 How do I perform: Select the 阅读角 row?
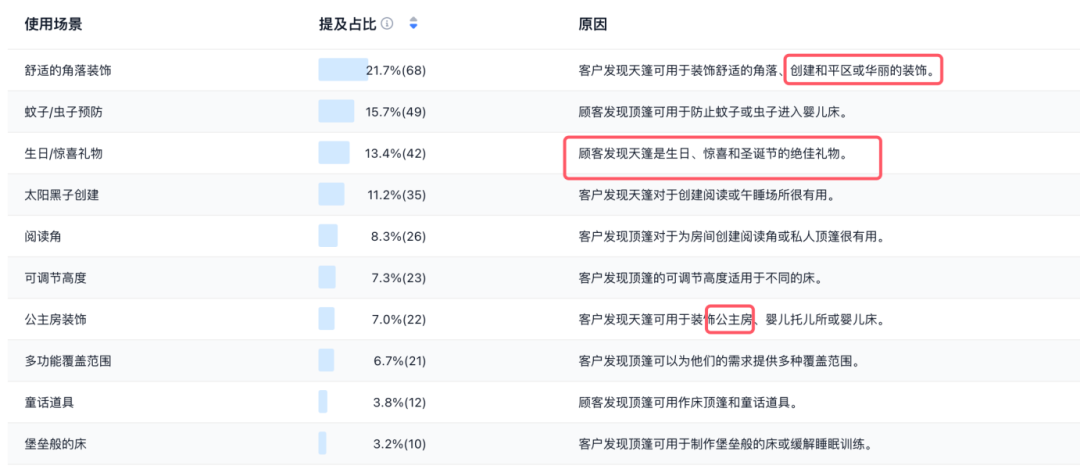(544, 236)
